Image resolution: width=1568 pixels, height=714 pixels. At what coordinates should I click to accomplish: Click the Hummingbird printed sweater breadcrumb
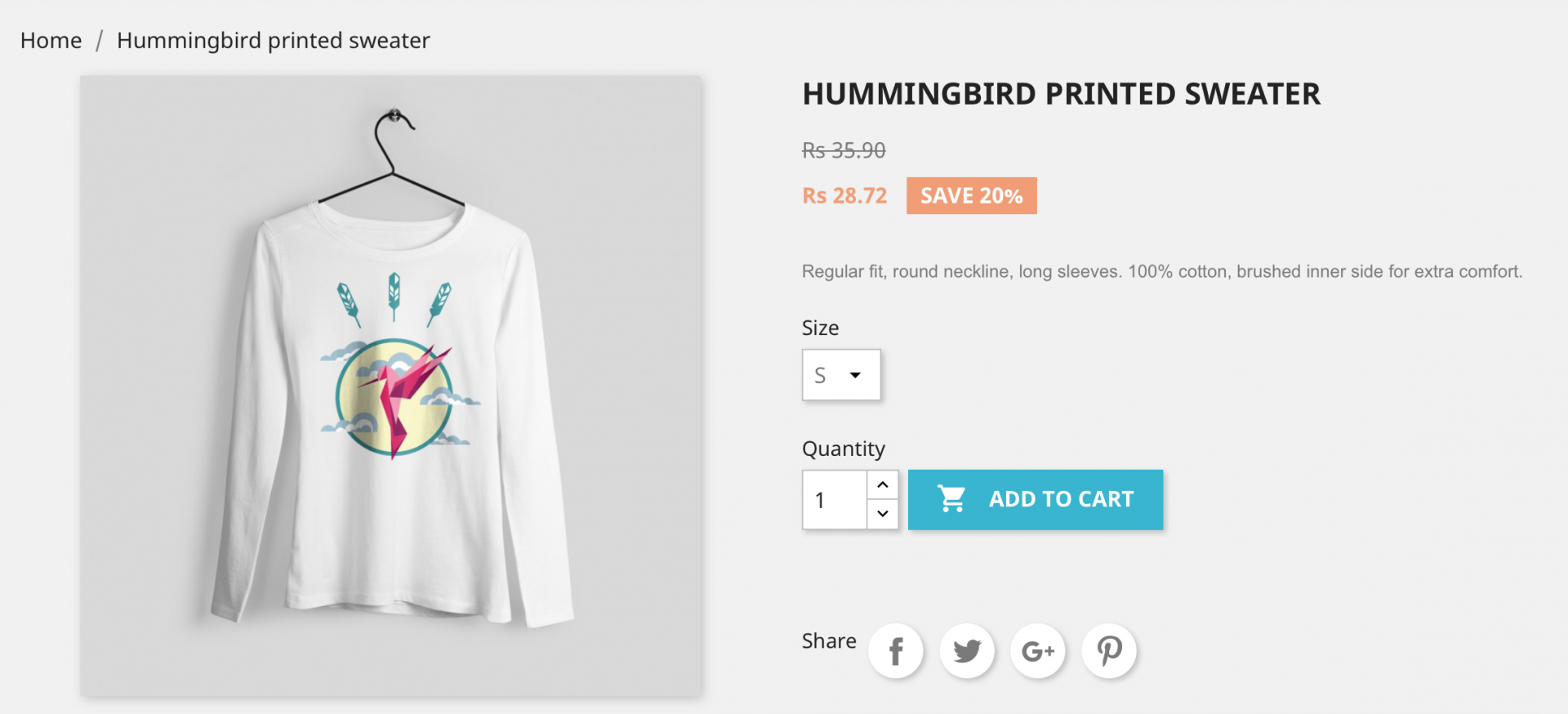(x=273, y=40)
